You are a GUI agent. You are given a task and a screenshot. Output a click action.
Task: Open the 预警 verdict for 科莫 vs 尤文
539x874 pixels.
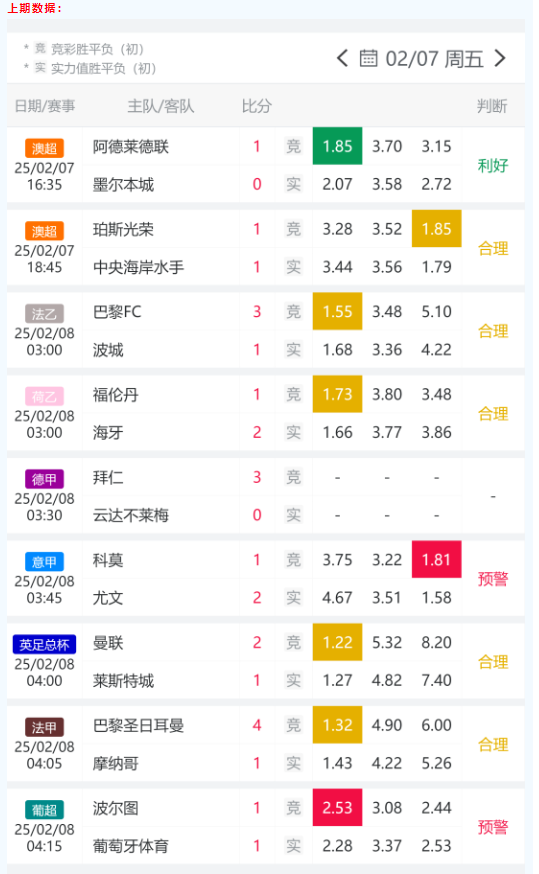[x=493, y=579]
